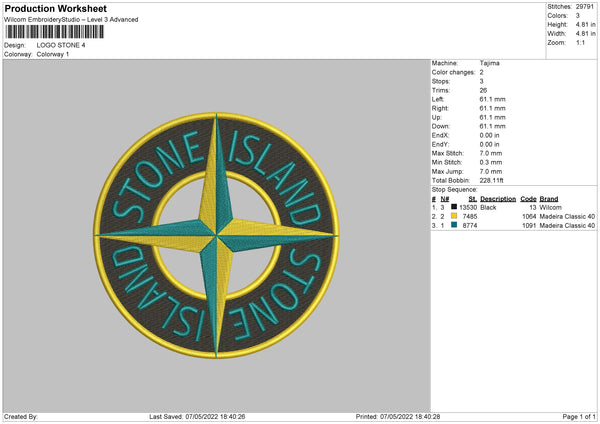Click the thread code '1064'
600x424 pixels.
[529, 217]
